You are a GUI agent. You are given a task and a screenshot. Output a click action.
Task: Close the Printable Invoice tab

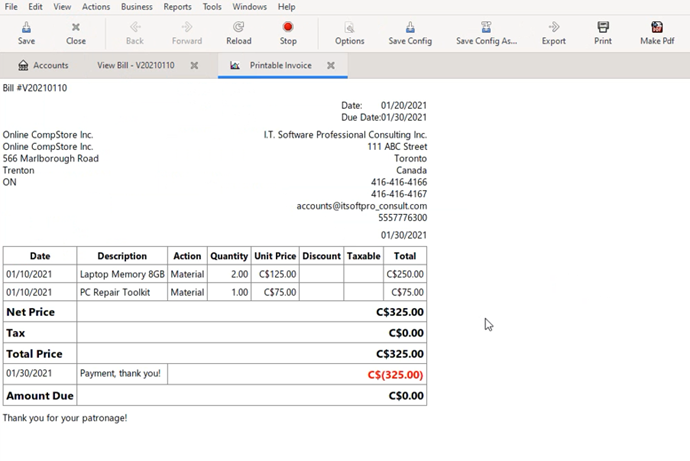point(330,65)
